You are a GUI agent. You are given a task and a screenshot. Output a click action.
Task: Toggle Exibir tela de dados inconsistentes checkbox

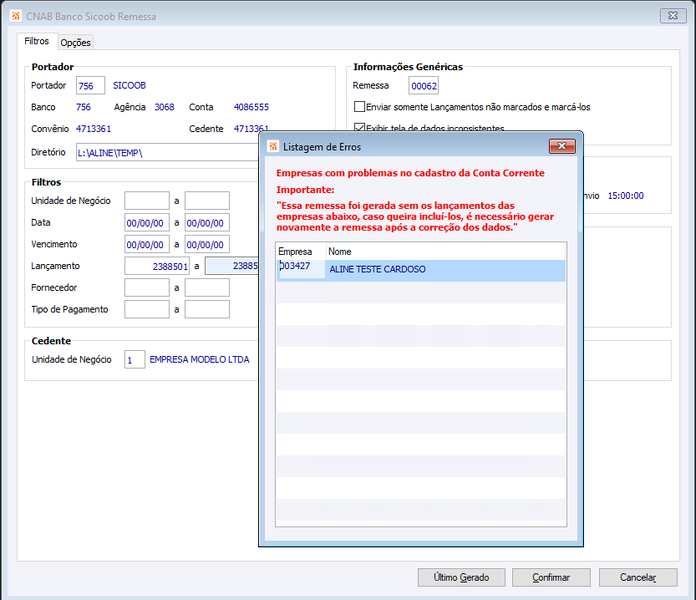360,127
